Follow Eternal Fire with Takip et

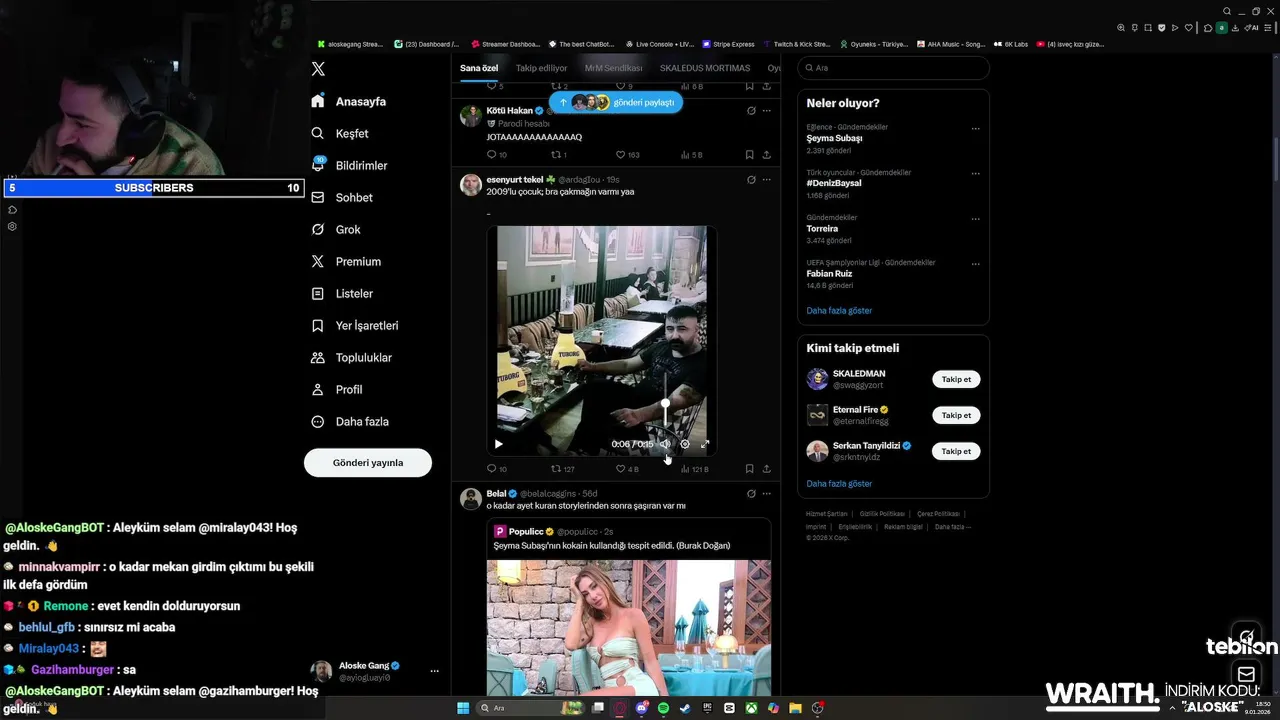pyautogui.click(x=956, y=415)
